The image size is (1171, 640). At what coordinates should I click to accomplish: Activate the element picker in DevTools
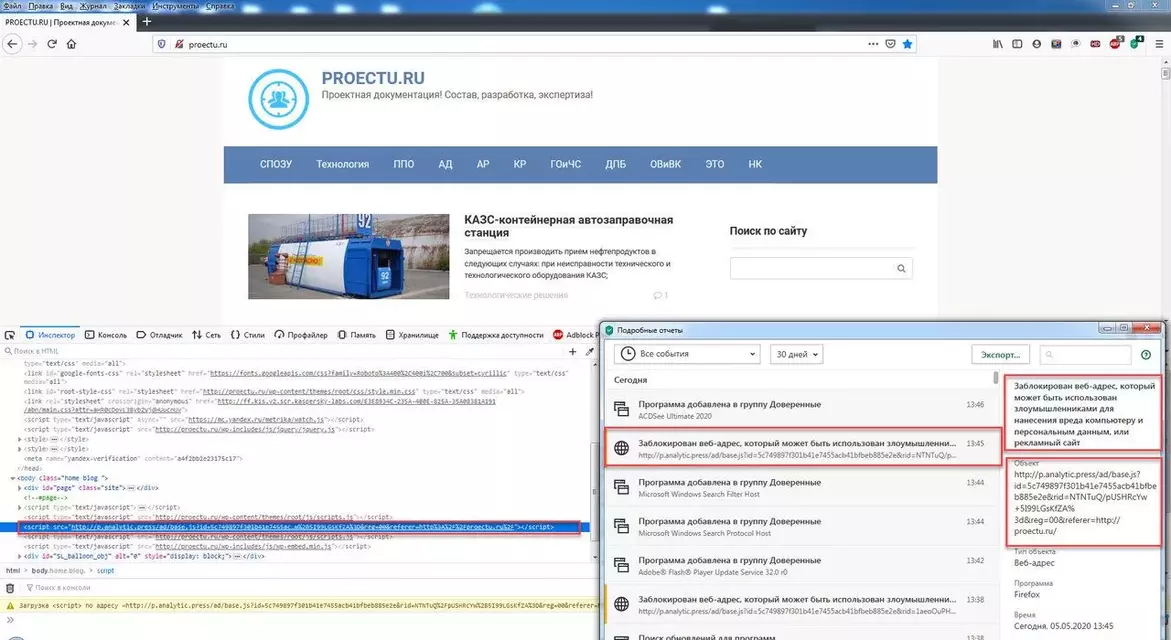click(10, 335)
